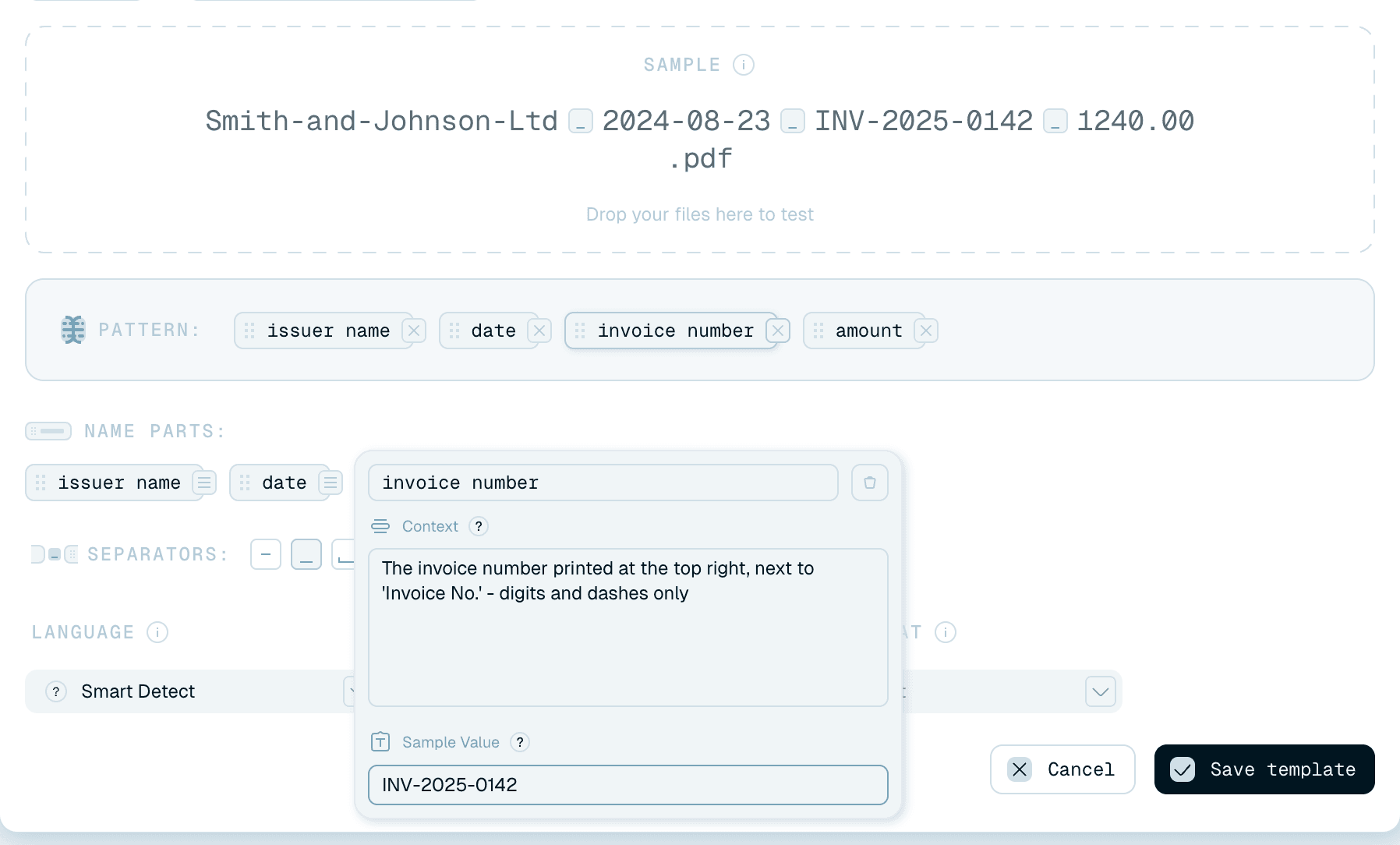Cancel the template editing
Screen dimensions: 1400x845
(x=1062, y=769)
